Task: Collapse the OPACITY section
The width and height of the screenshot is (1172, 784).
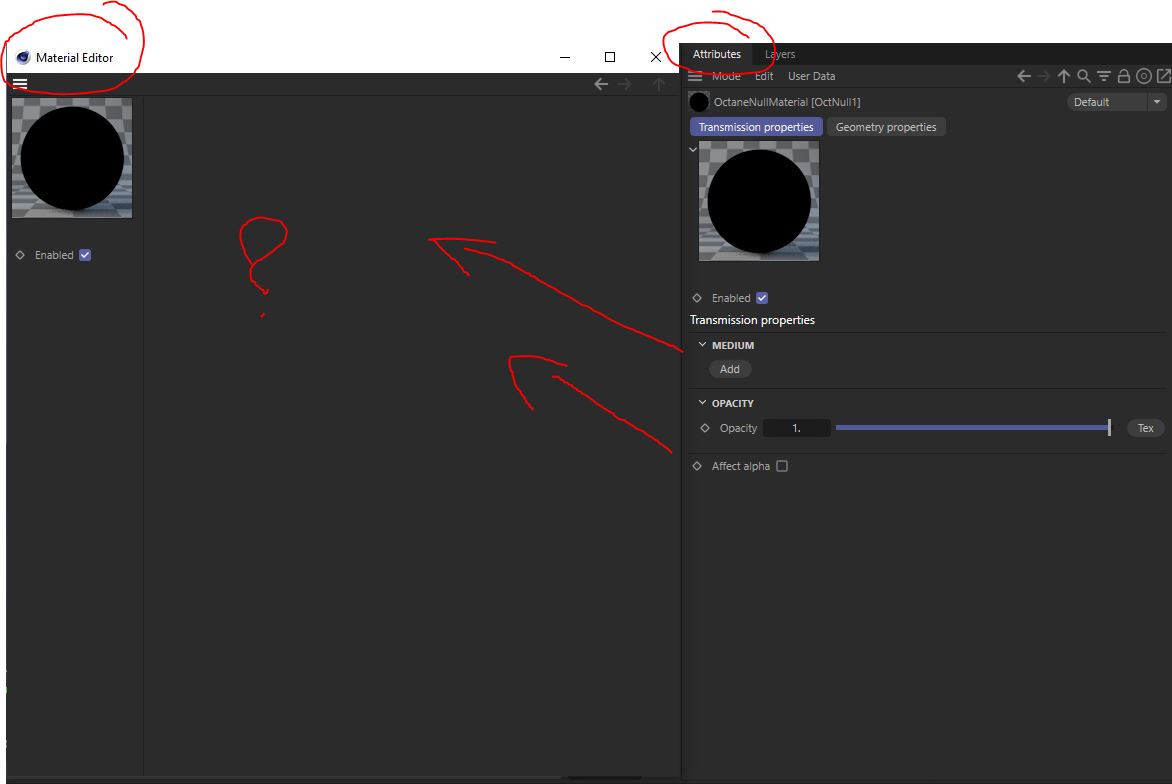Action: click(702, 402)
